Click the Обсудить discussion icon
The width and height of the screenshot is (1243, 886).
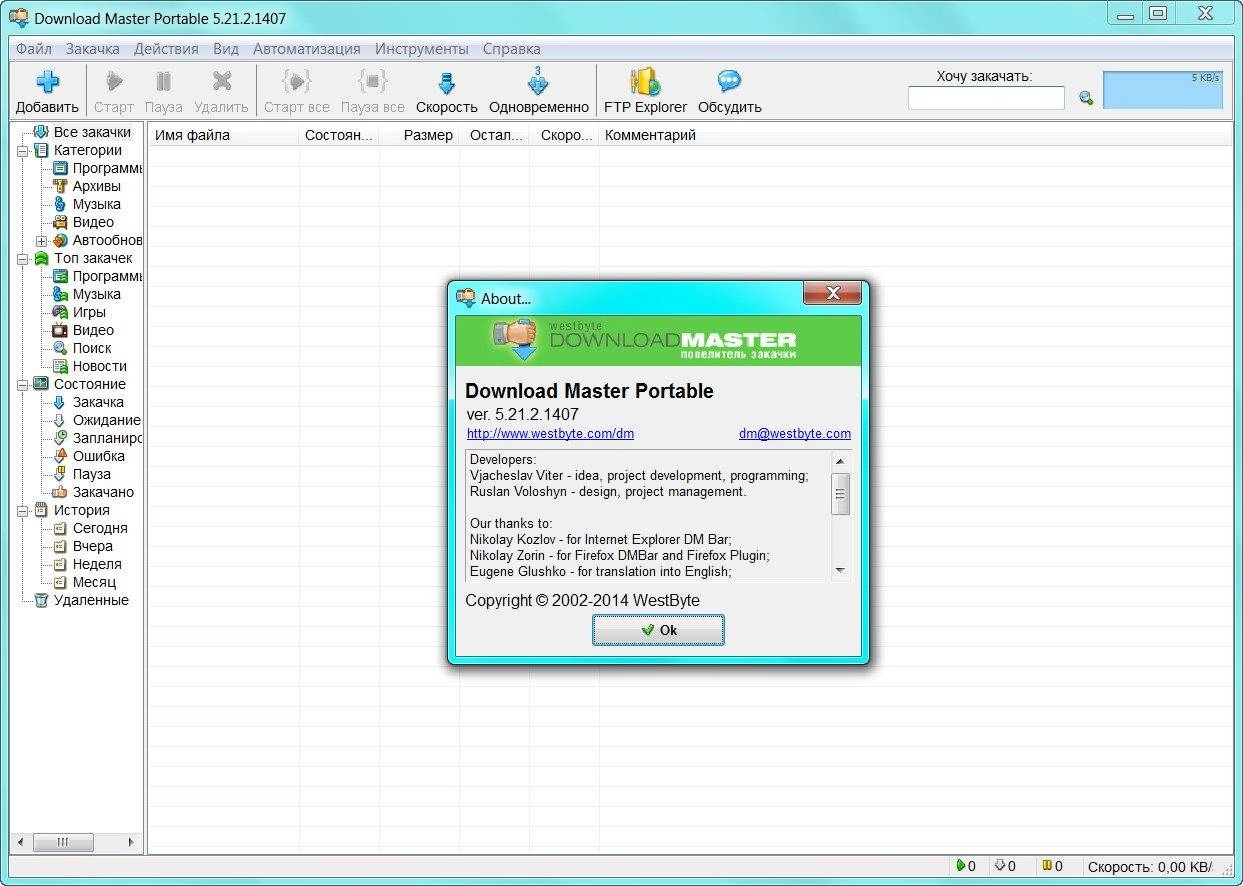pyautogui.click(x=730, y=91)
